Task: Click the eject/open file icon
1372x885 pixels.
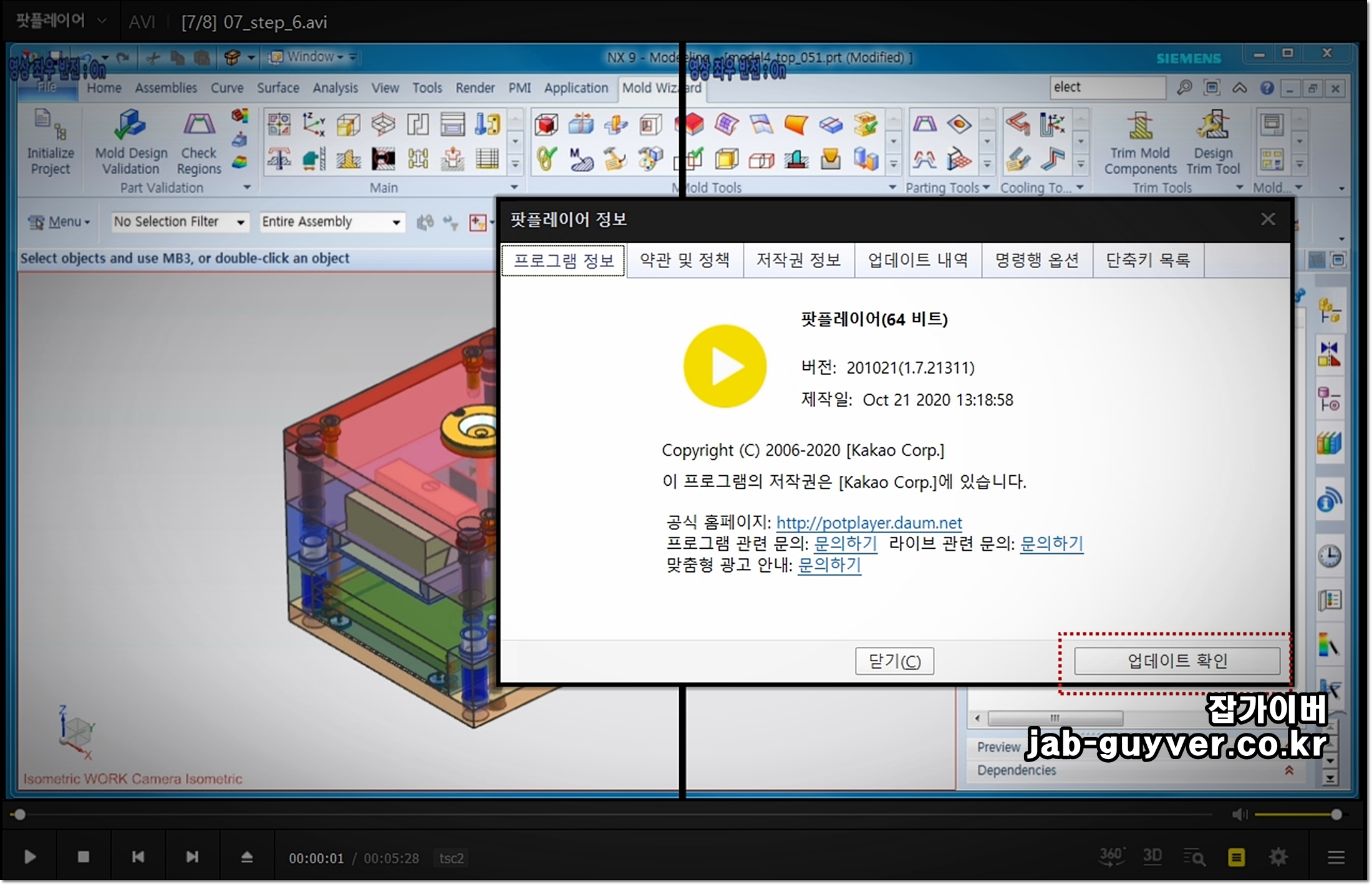Action: pos(247,857)
